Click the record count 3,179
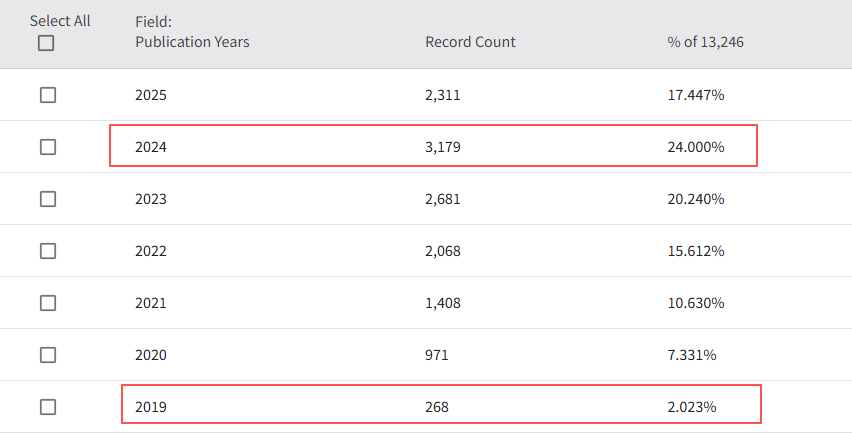 (443, 147)
